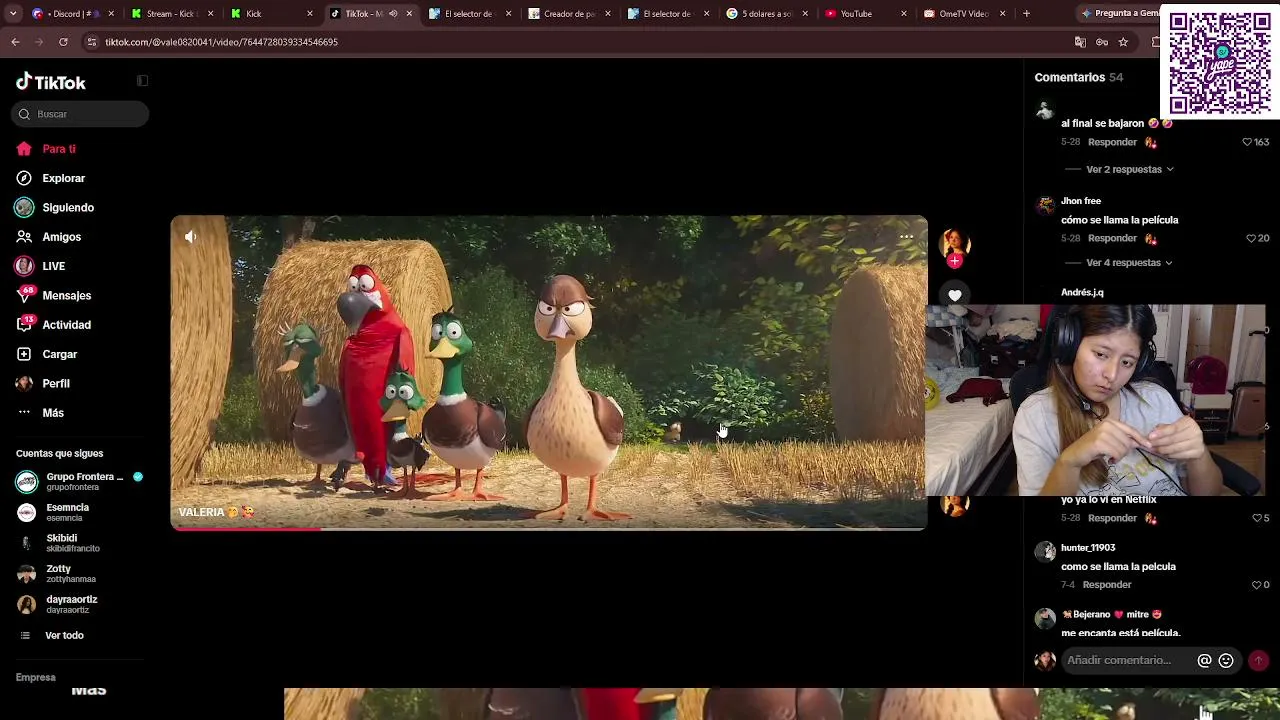Image resolution: width=1280 pixels, height=720 pixels.
Task: Open the Grupo Frontera account
Action: [x=80, y=481]
